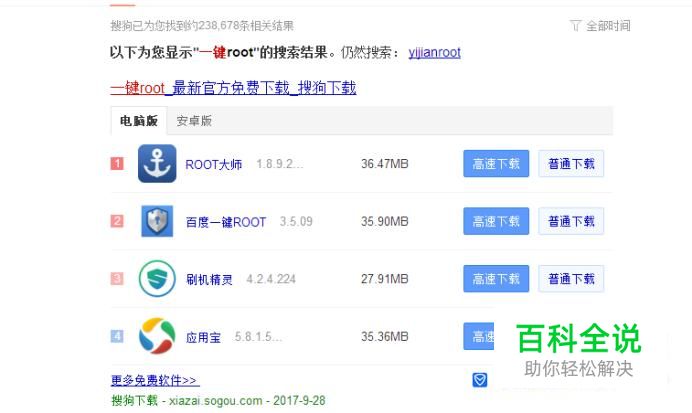Click 普通下载 for ROOT大师
The image size is (692, 413).
tap(571, 164)
